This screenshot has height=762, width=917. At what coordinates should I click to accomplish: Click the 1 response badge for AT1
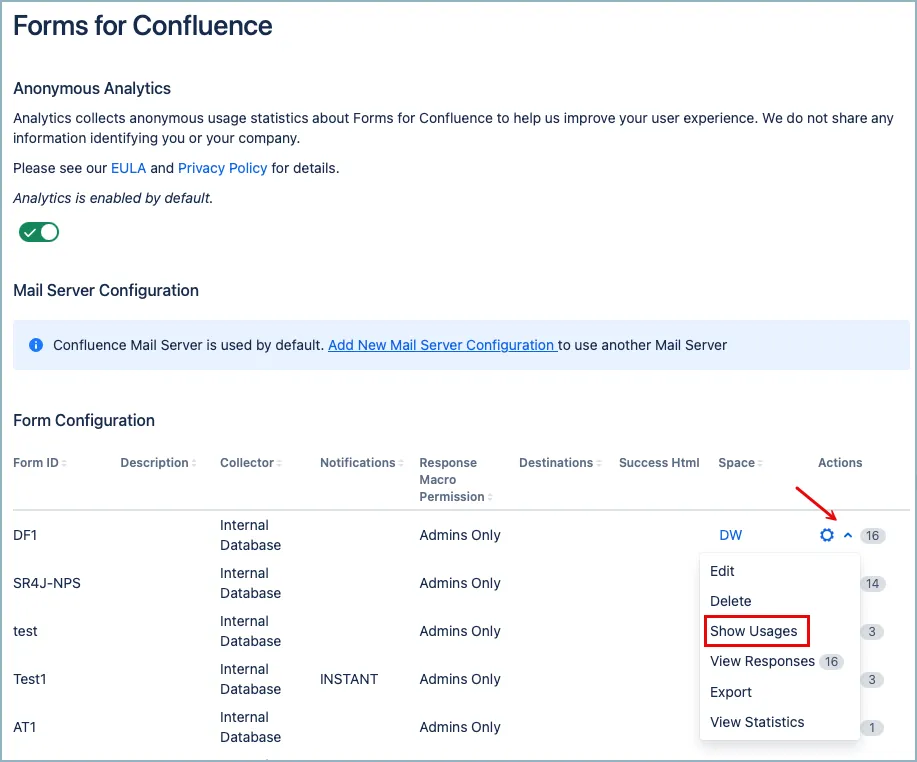872,727
